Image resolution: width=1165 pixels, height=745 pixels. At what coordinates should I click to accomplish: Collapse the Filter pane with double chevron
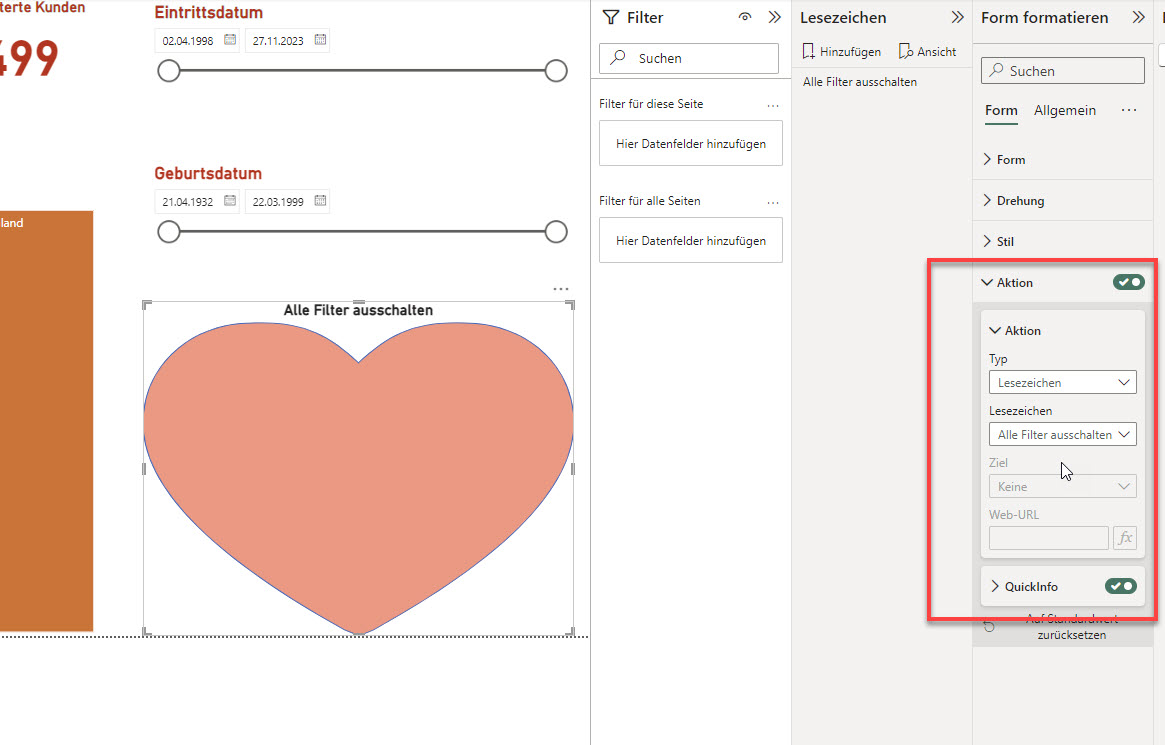[x=774, y=17]
